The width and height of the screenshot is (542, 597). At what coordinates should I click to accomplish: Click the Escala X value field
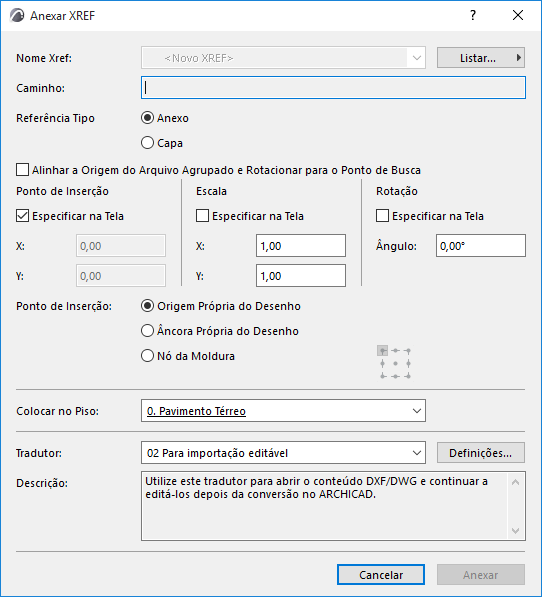[x=301, y=246]
